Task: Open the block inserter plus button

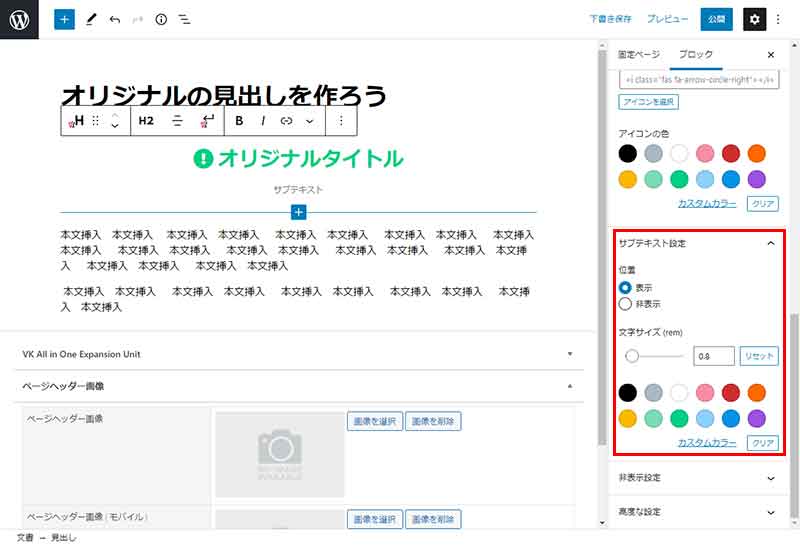Action: (64, 19)
